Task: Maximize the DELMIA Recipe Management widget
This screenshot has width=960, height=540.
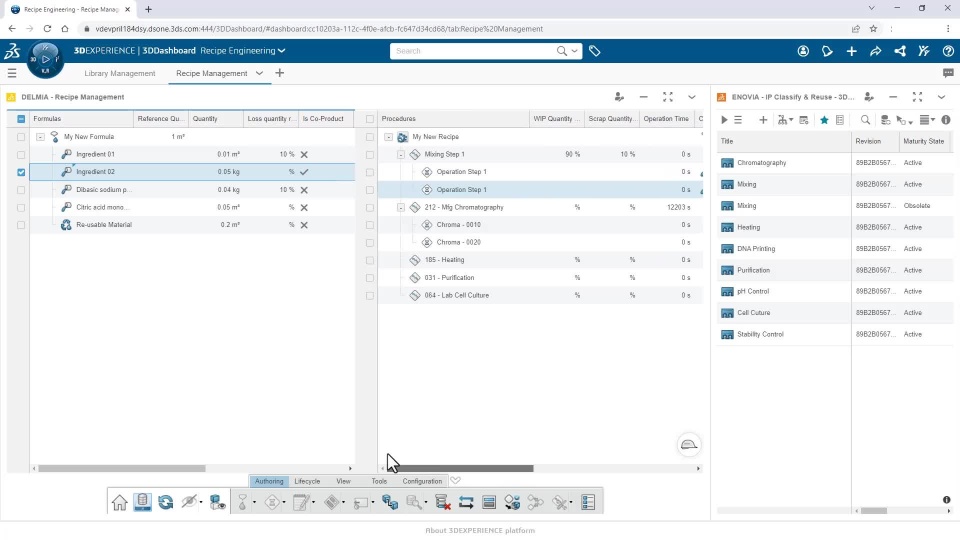Action: coord(667,97)
